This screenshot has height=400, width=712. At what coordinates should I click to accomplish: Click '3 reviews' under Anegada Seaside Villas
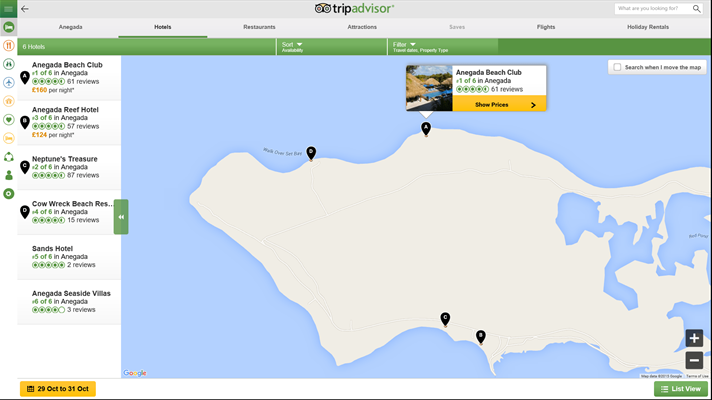point(81,310)
